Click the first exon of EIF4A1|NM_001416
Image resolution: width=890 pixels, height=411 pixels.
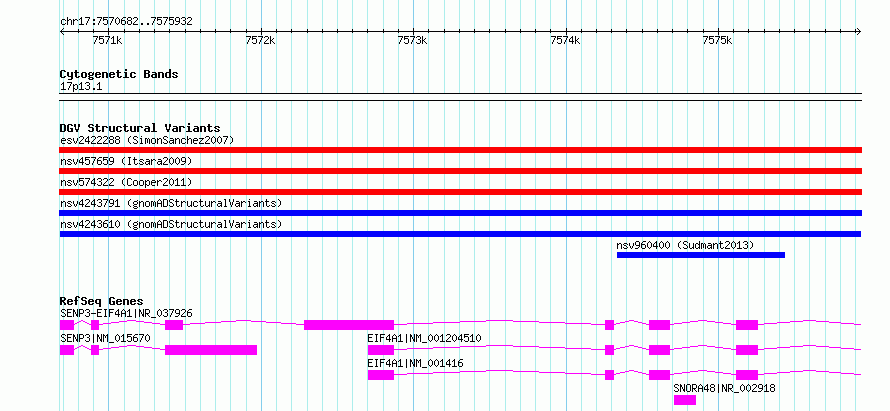380,375
